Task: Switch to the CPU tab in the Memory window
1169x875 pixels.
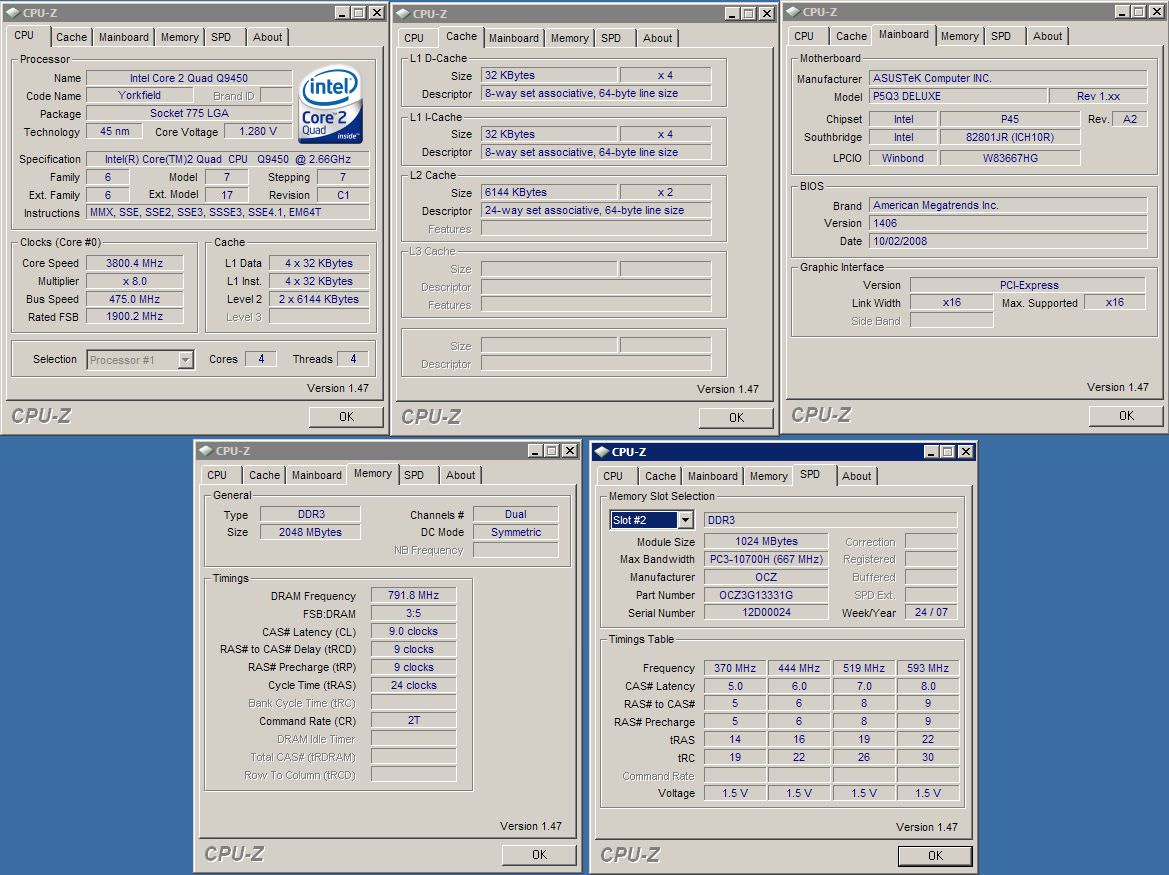Action: (217, 475)
